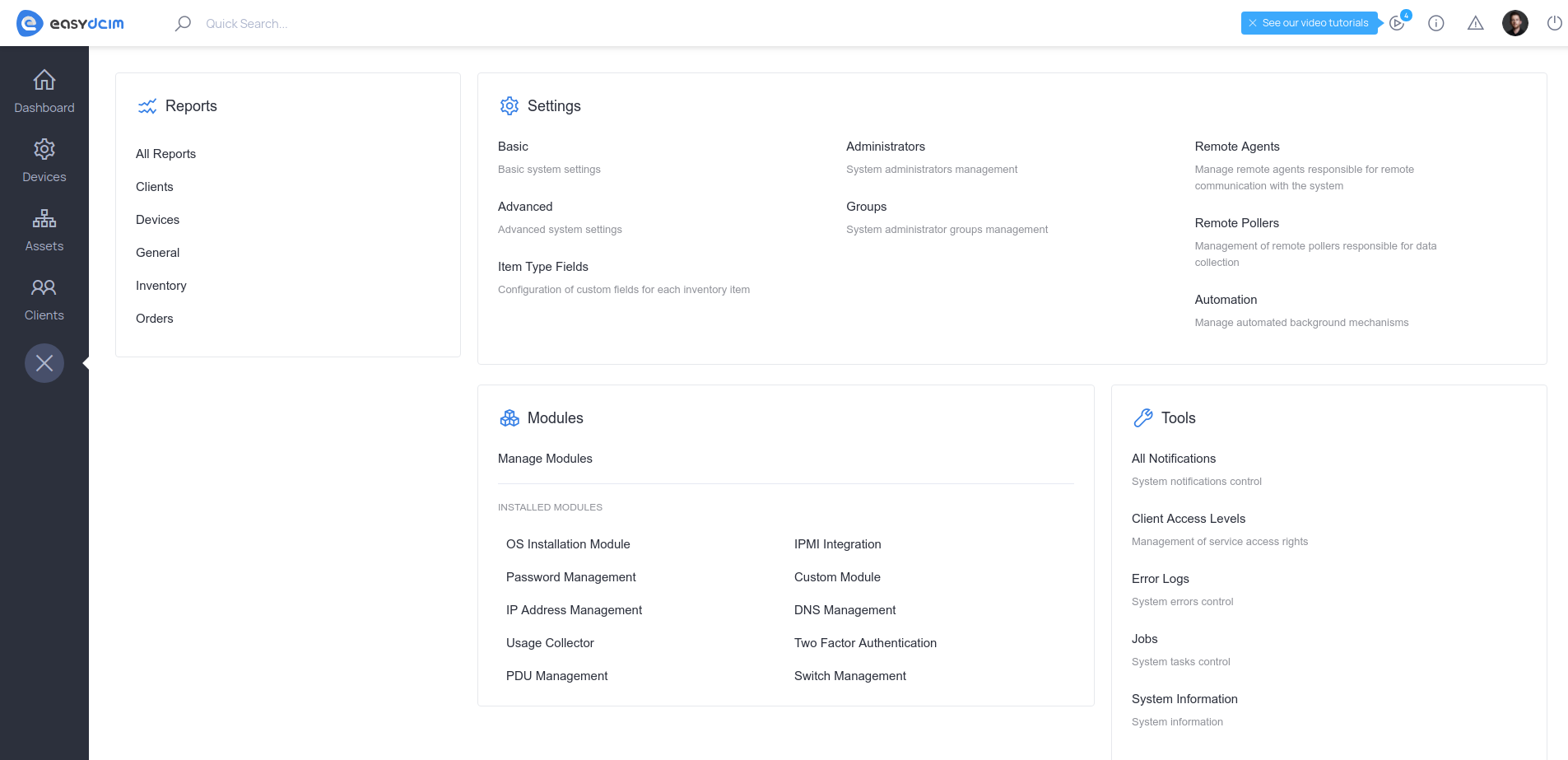Click 'Manage automated background mechanisms' text
Screen dimensions: 1568x760
1301,323
